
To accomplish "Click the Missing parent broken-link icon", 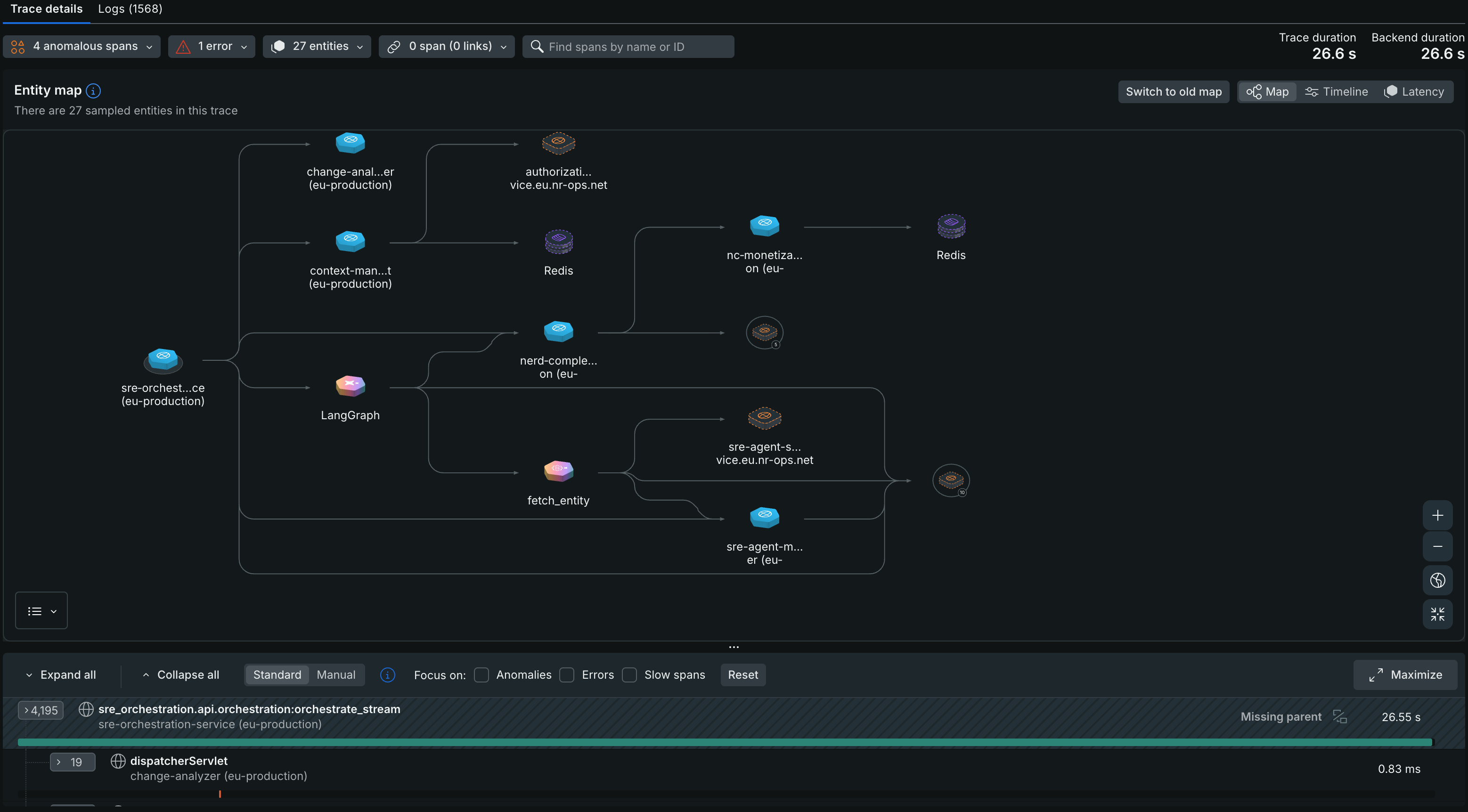I will click(1340, 717).
